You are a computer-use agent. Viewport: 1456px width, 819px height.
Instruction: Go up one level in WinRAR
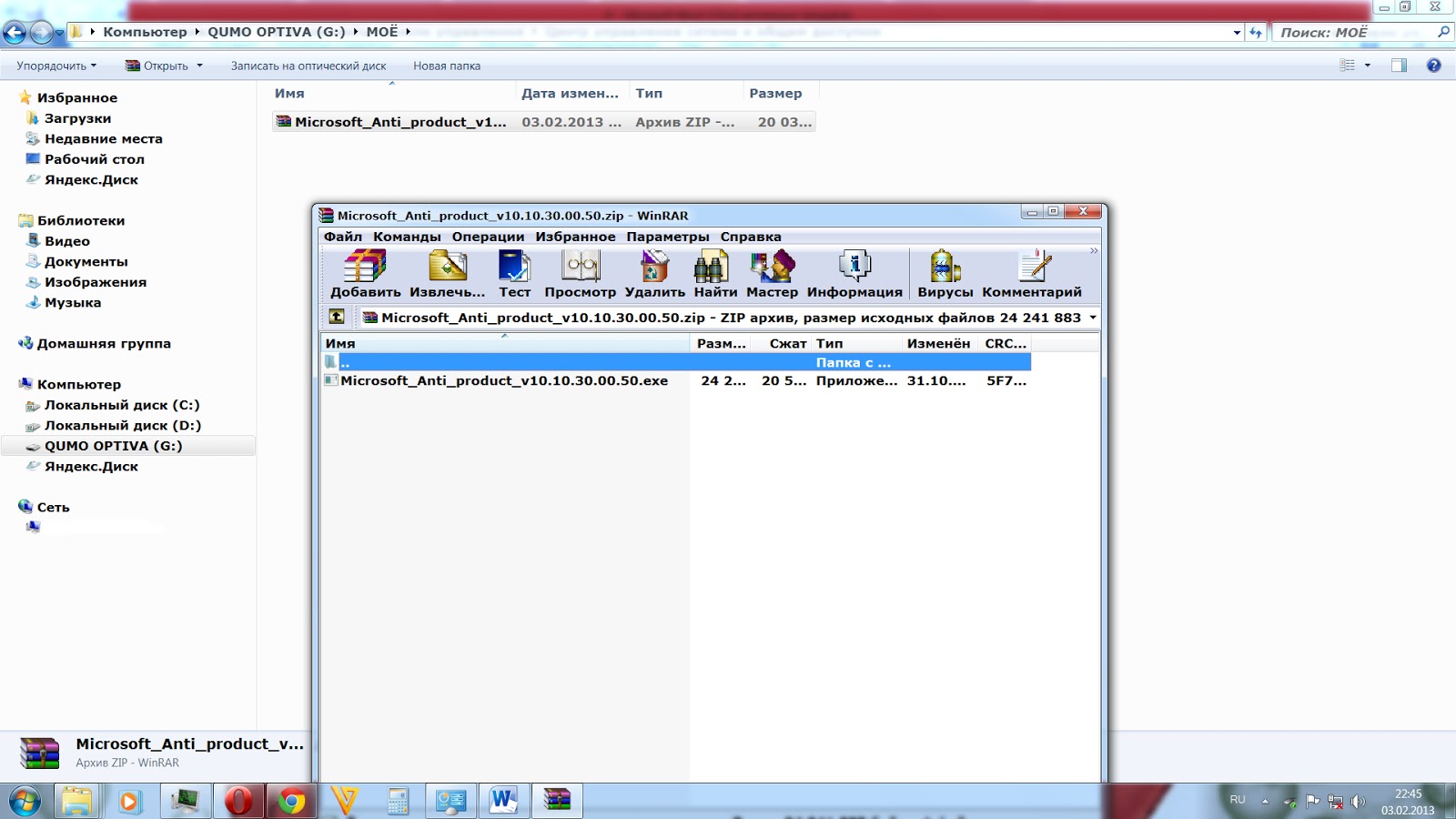pyautogui.click(x=337, y=317)
